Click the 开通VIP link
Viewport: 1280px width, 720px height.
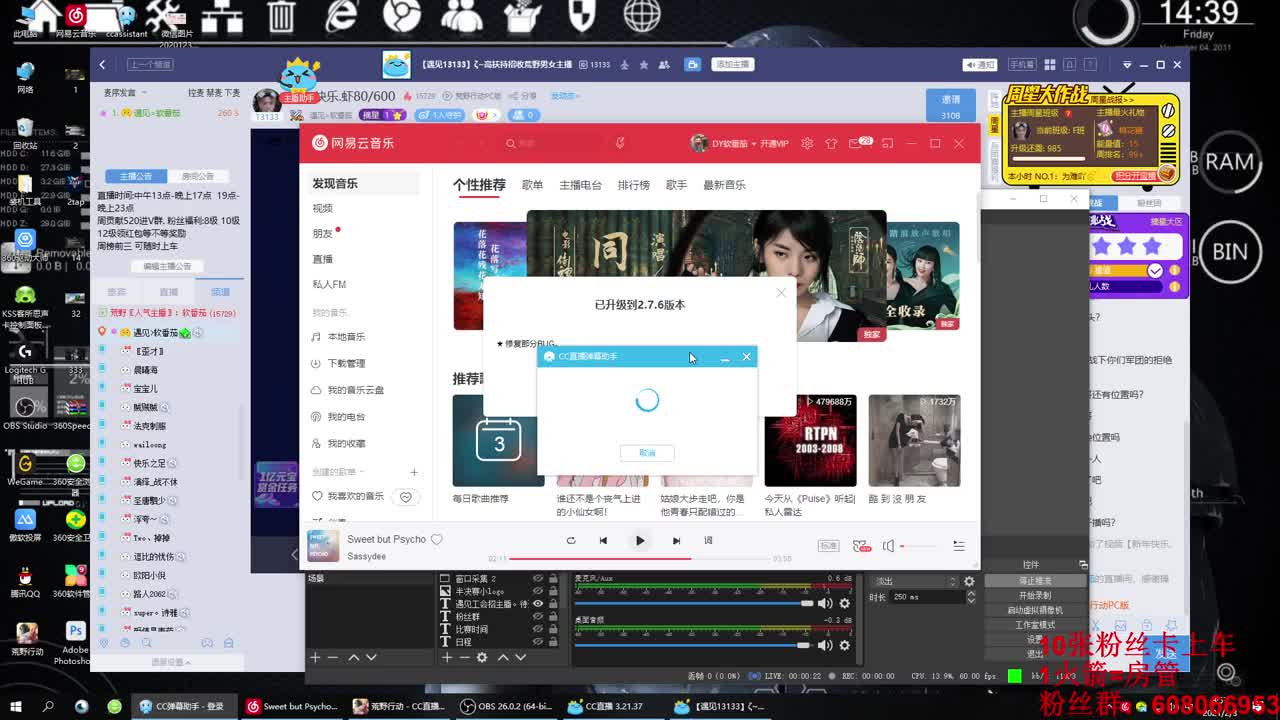[774, 144]
